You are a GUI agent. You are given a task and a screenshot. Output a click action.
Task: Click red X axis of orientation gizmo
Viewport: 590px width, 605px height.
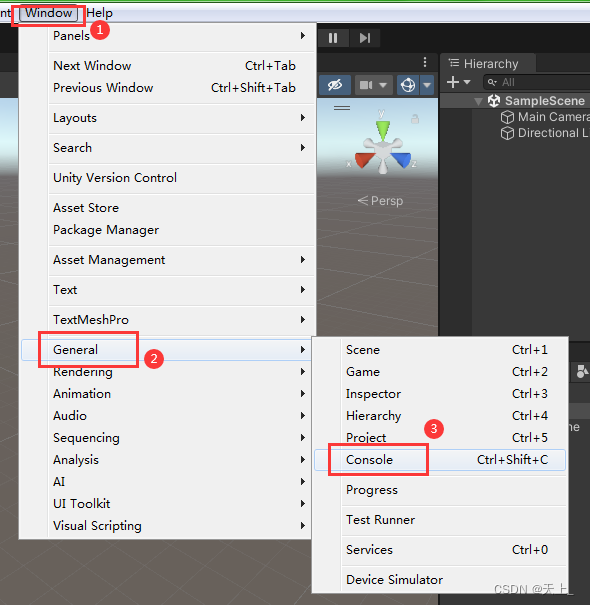click(364, 160)
